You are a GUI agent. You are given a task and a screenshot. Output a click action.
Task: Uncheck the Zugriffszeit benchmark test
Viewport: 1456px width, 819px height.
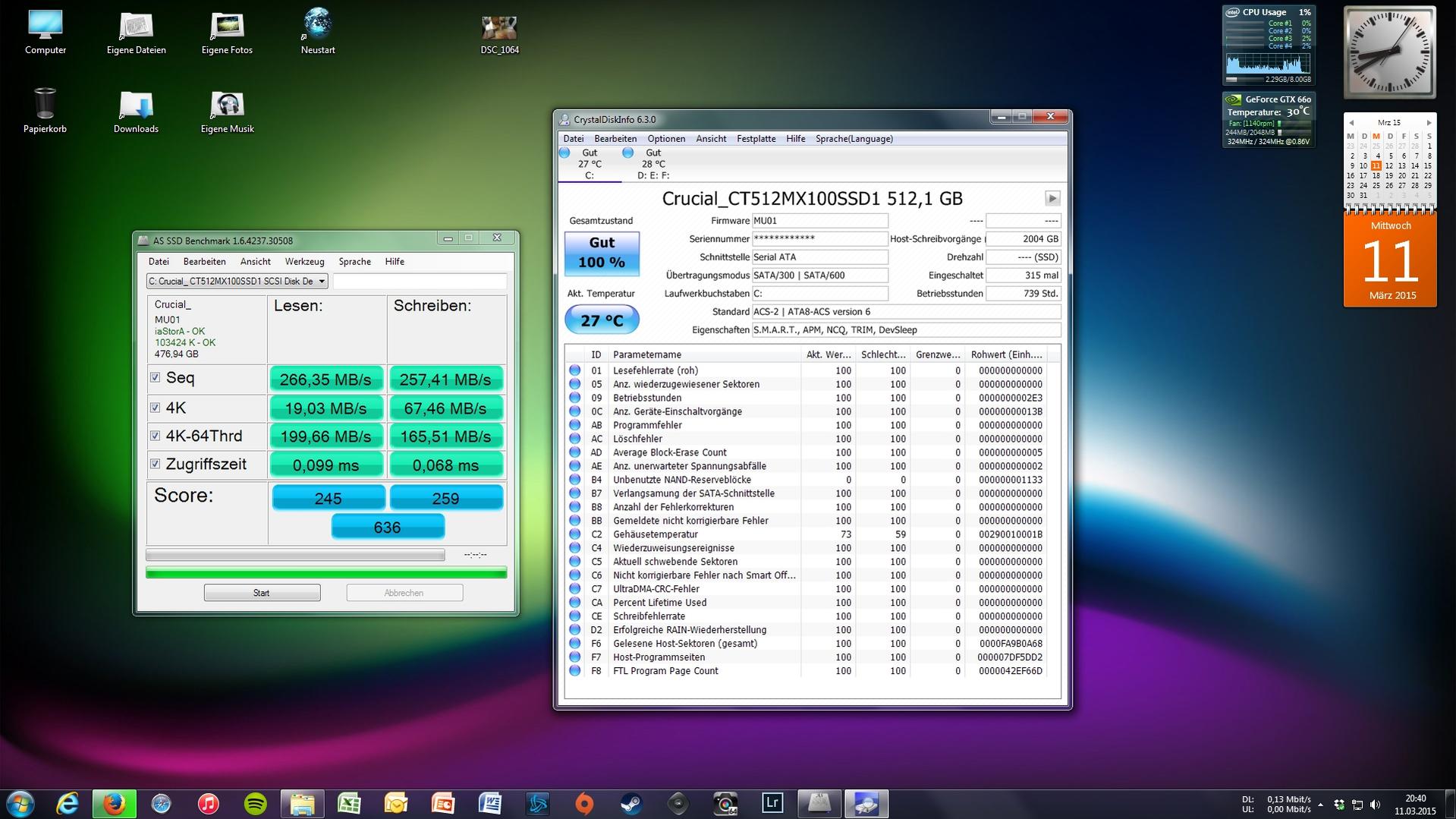click(x=156, y=464)
